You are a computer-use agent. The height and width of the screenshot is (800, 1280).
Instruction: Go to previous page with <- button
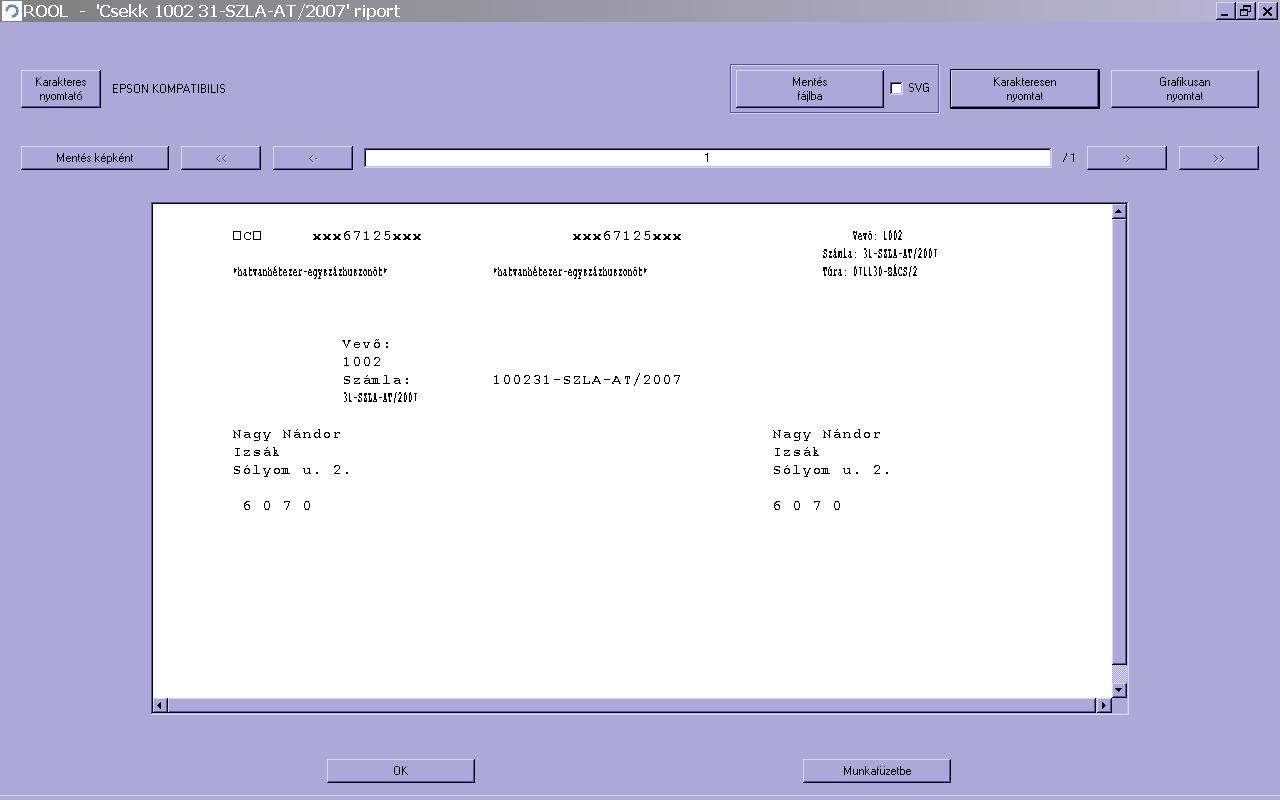pyautogui.click(x=313, y=158)
